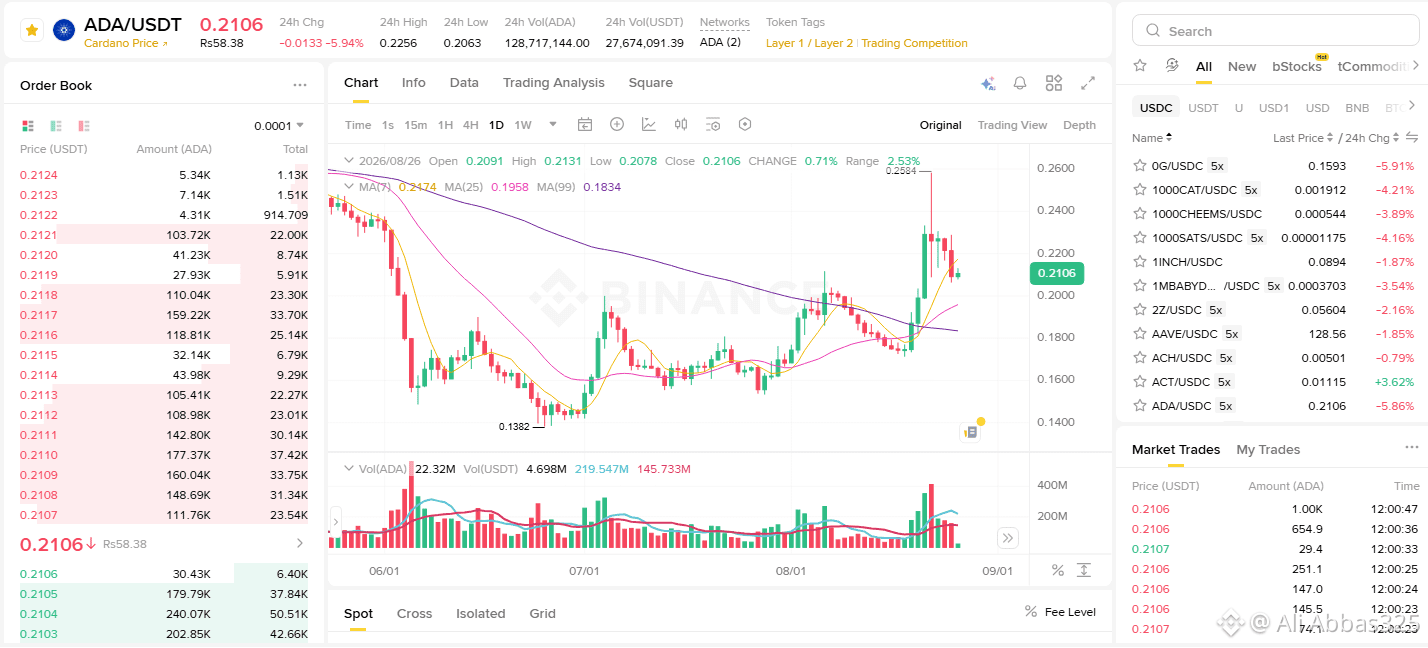The width and height of the screenshot is (1428, 648).
Task: Select the Cross margin tab
Action: [414, 614]
